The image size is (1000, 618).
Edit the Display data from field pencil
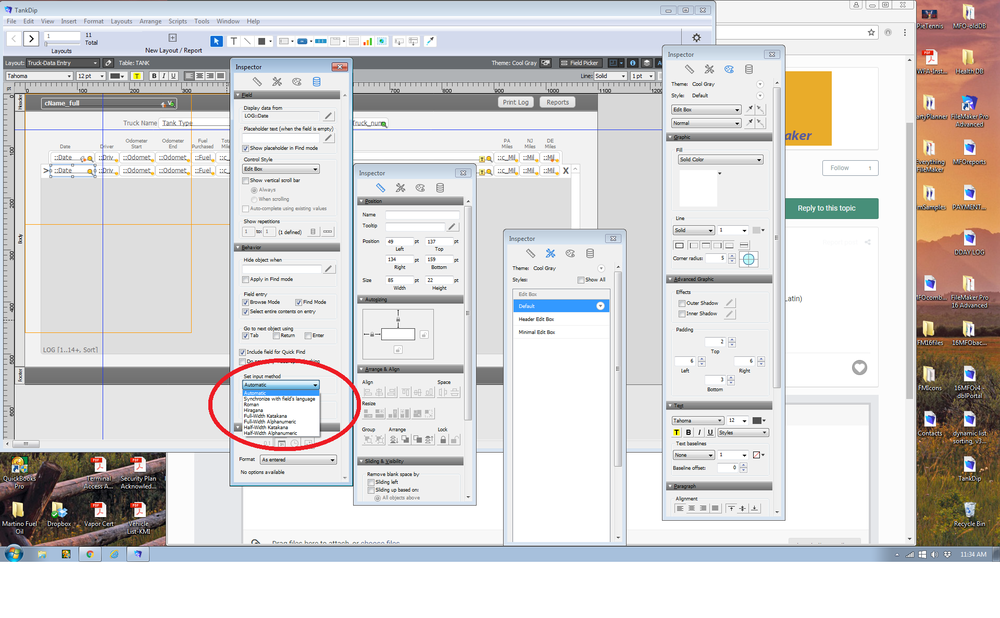328,116
